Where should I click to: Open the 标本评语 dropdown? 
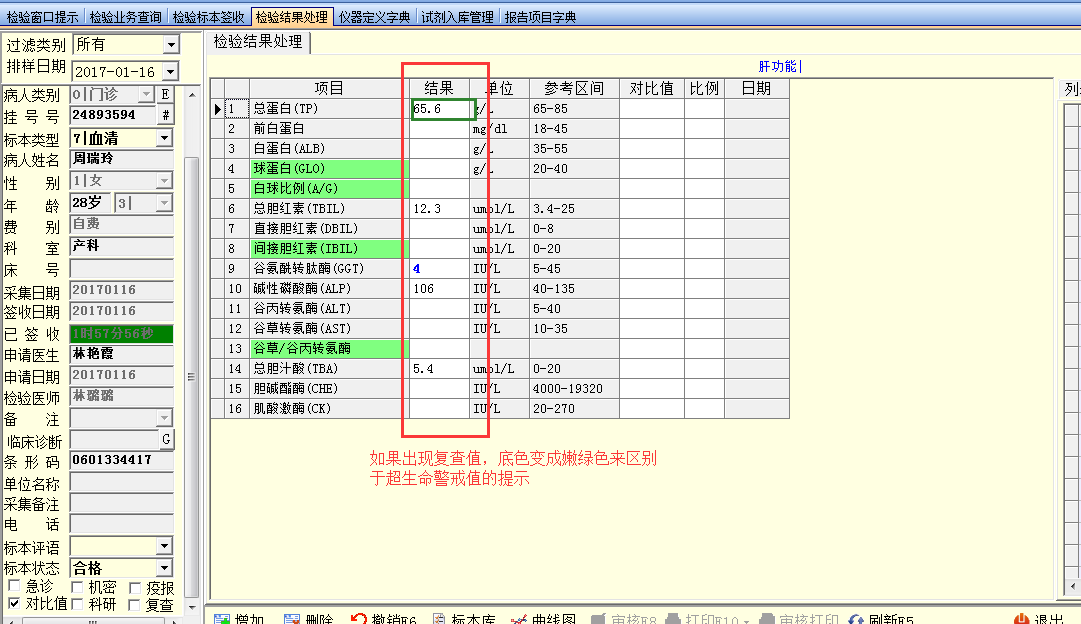pyautogui.click(x=164, y=546)
